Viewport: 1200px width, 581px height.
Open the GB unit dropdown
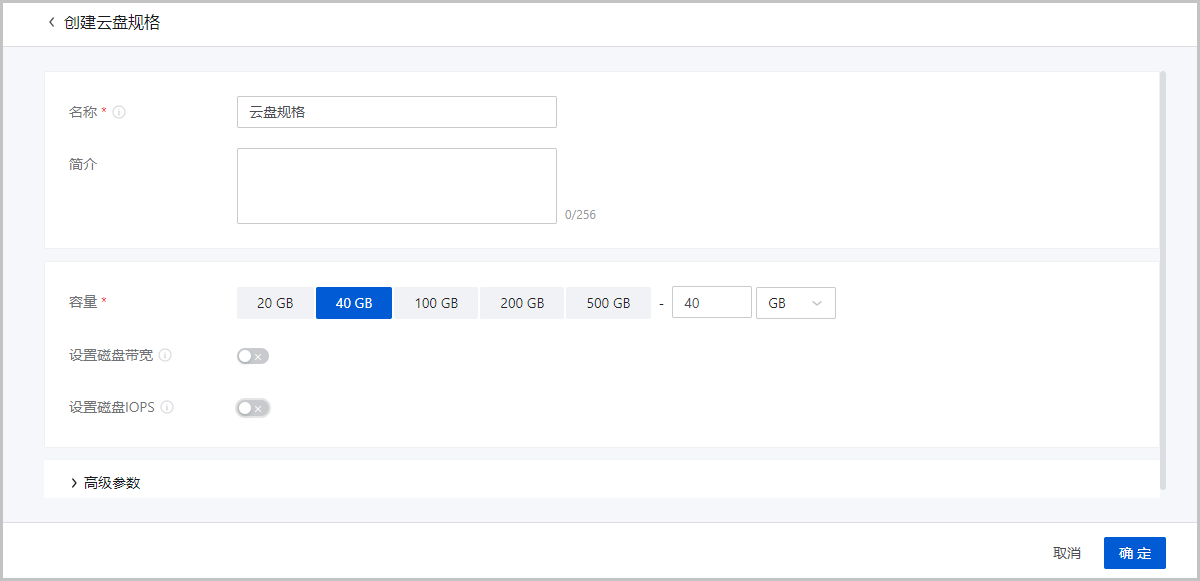795,303
